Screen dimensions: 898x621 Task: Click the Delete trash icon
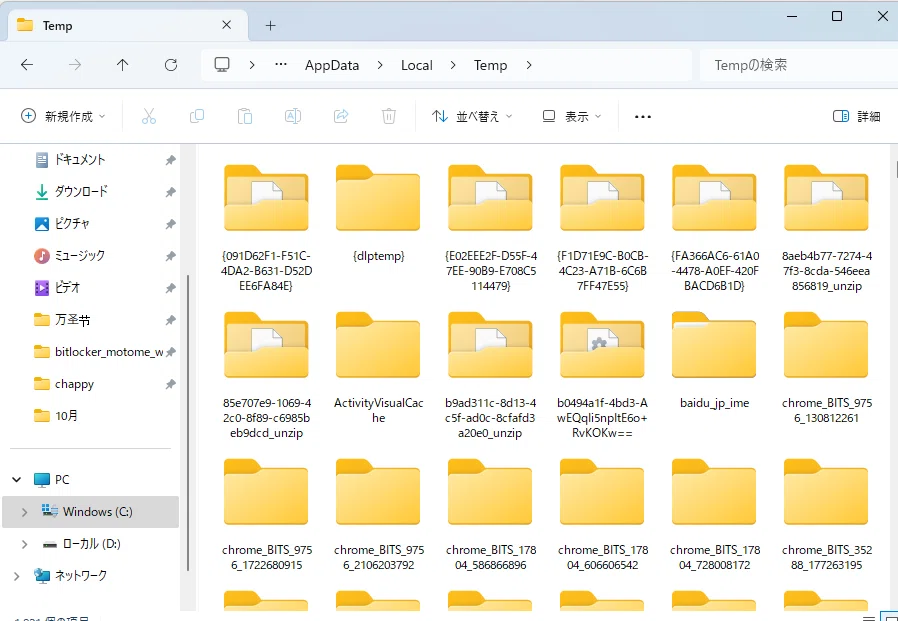click(x=389, y=116)
